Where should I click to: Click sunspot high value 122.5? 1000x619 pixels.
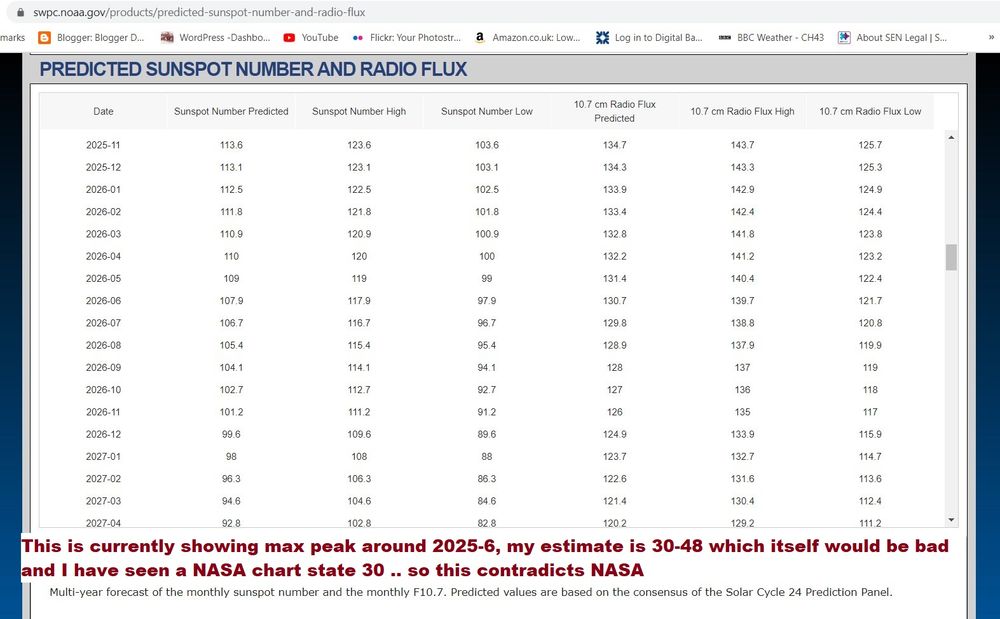pyautogui.click(x=359, y=189)
